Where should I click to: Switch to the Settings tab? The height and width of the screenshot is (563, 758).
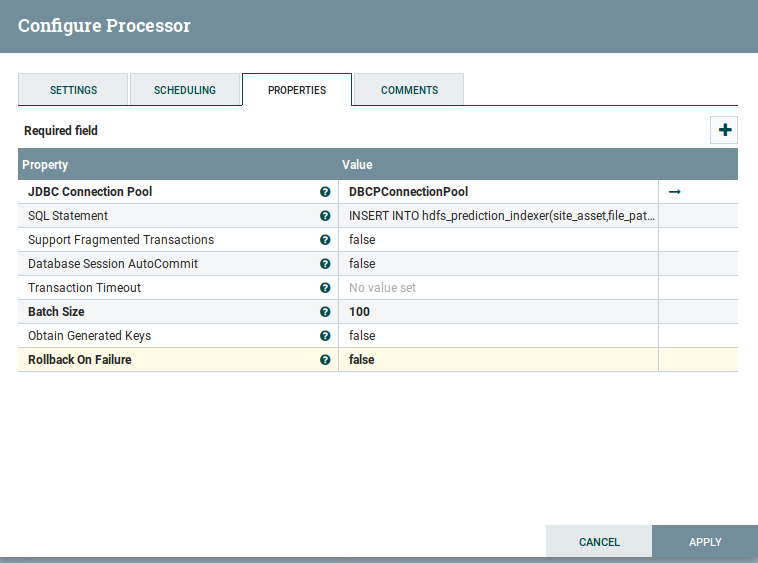tap(73, 90)
